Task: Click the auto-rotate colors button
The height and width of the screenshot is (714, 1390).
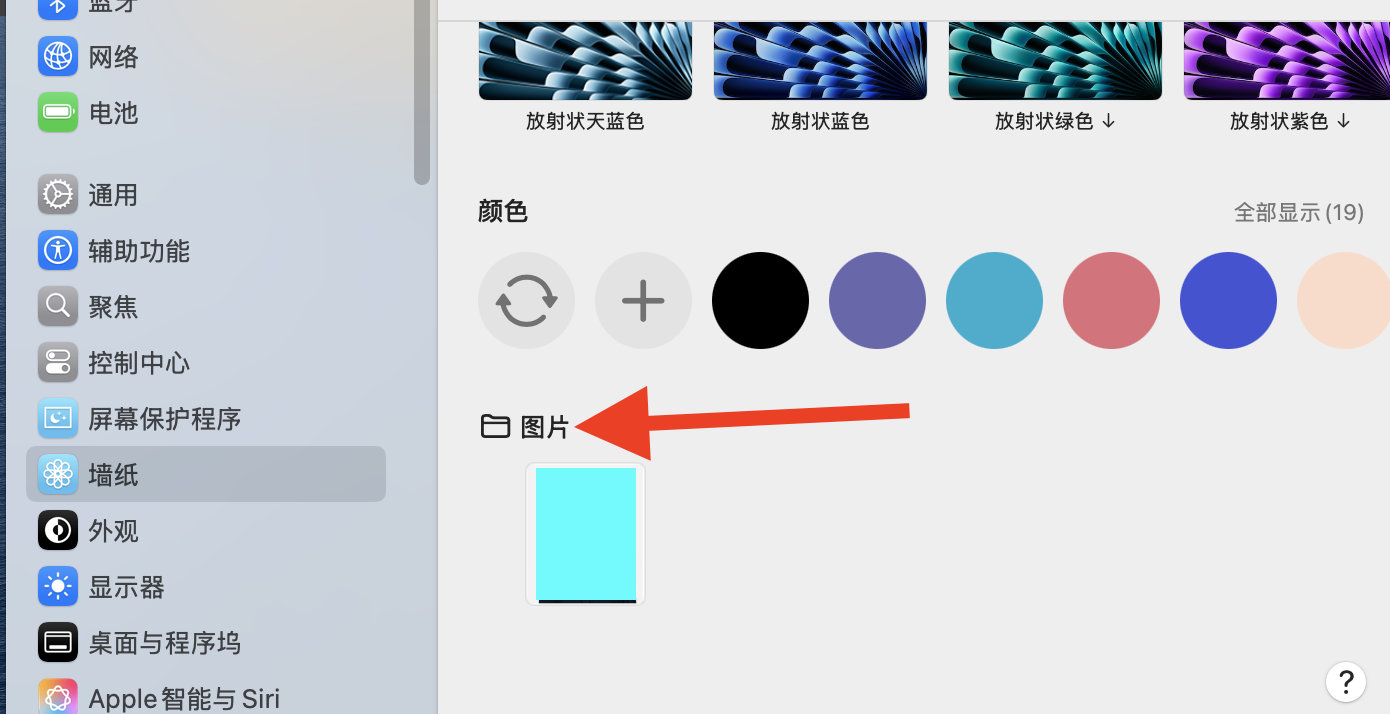Action: pos(526,300)
